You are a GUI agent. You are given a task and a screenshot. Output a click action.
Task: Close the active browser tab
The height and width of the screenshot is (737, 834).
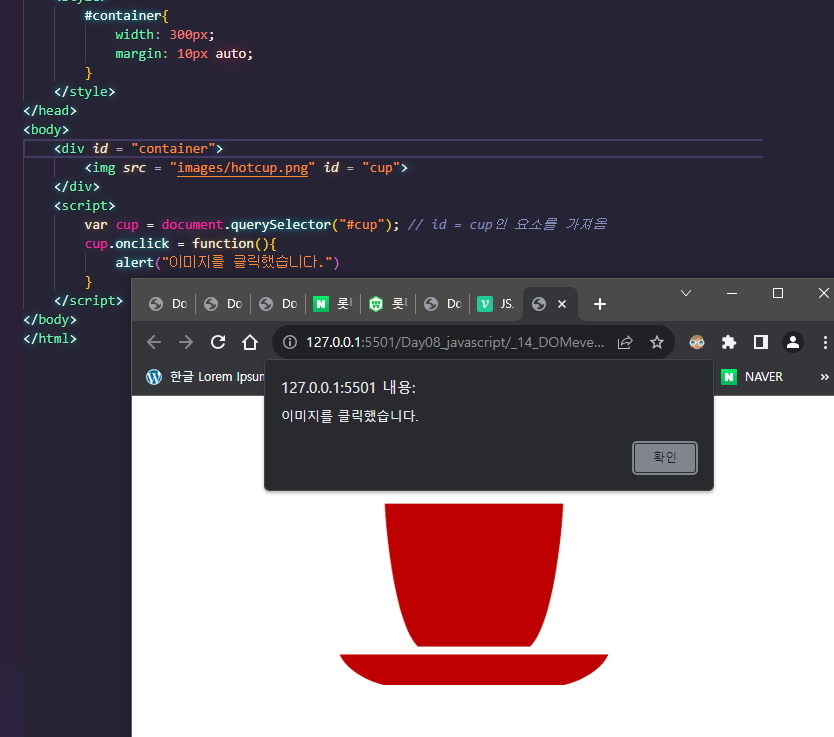pyautogui.click(x=562, y=304)
